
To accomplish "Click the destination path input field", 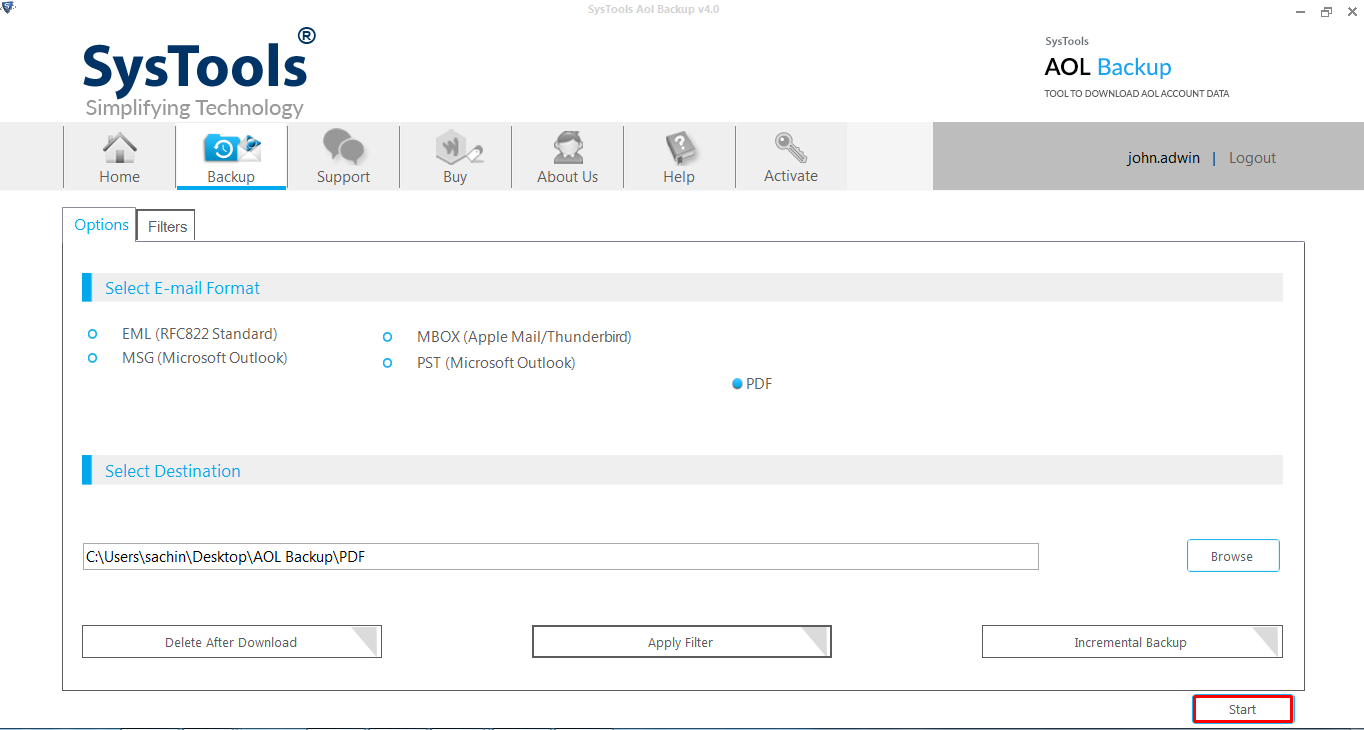I will (x=561, y=557).
